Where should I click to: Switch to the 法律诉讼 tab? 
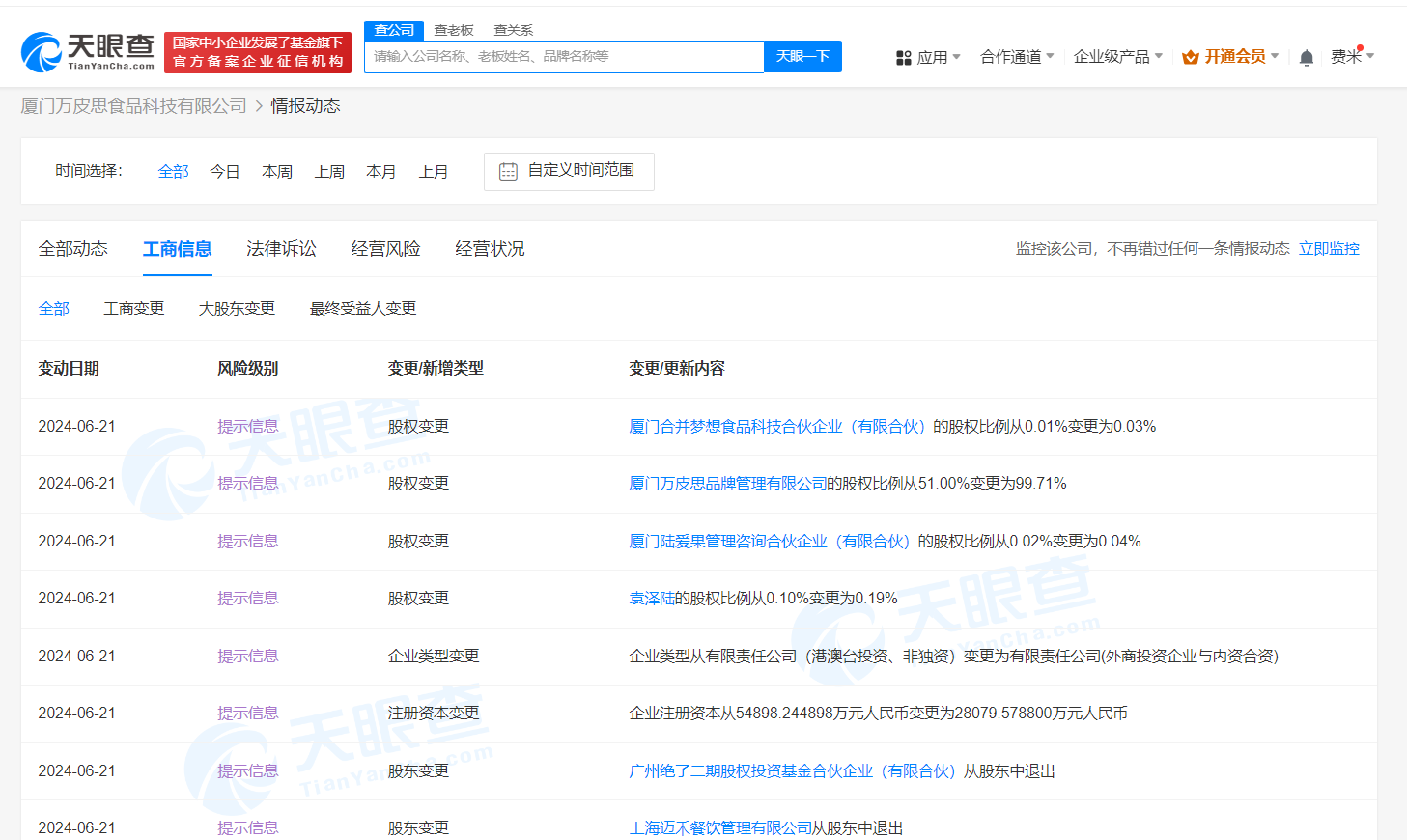coord(281,249)
